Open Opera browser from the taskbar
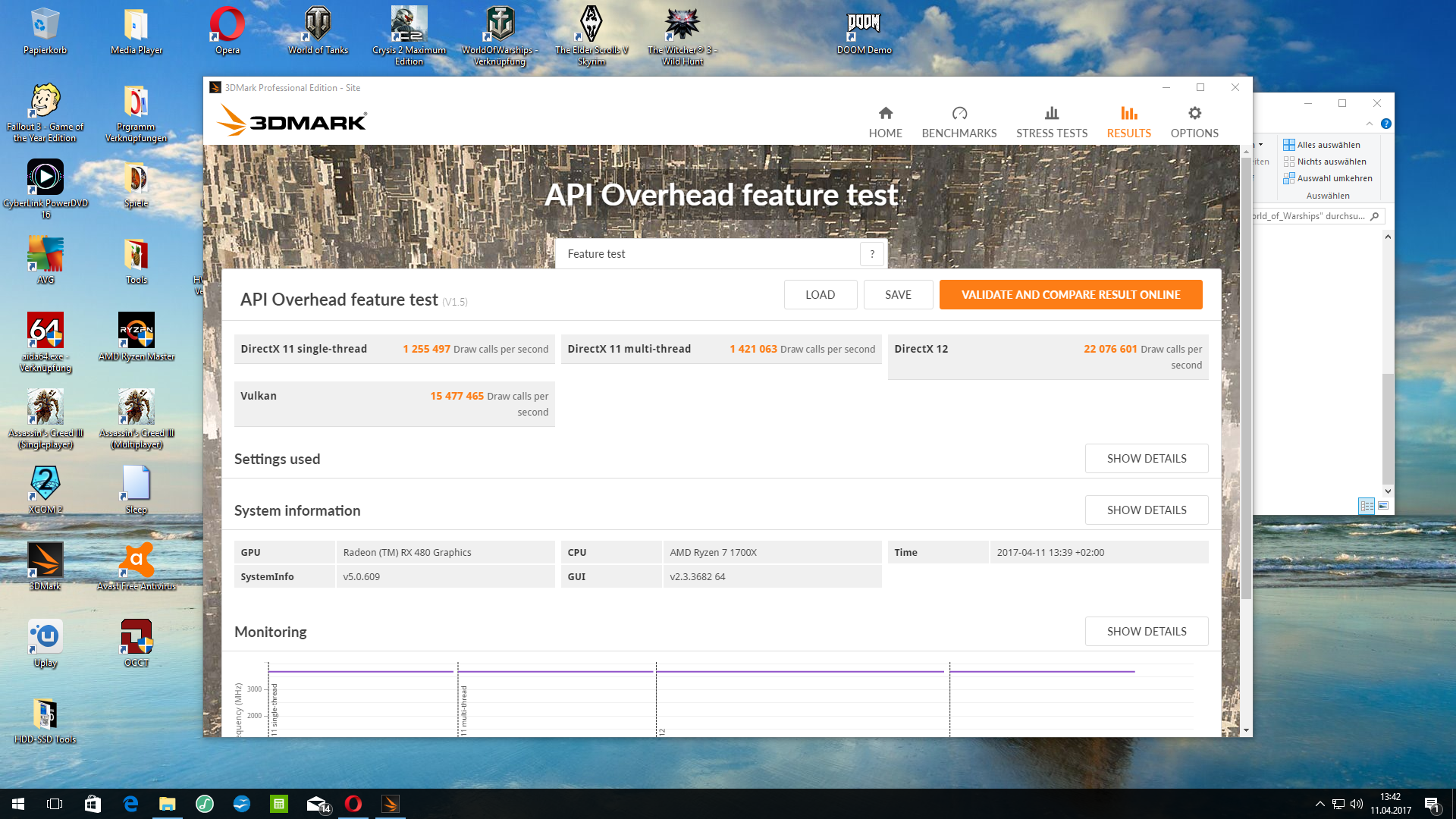Image resolution: width=1456 pixels, height=819 pixels. [353, 804]
